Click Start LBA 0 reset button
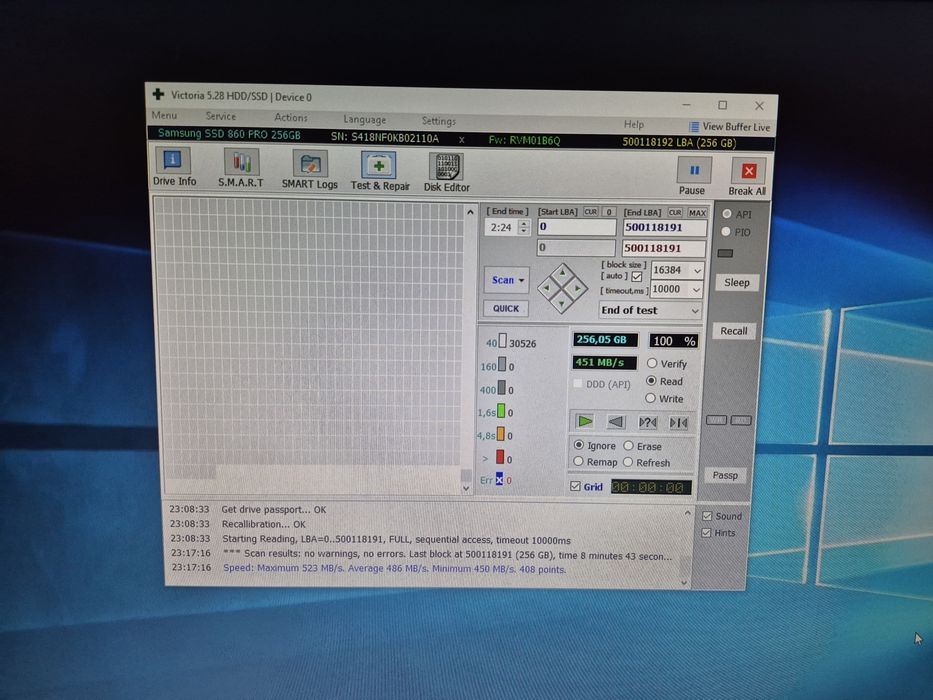 point(609,212)
